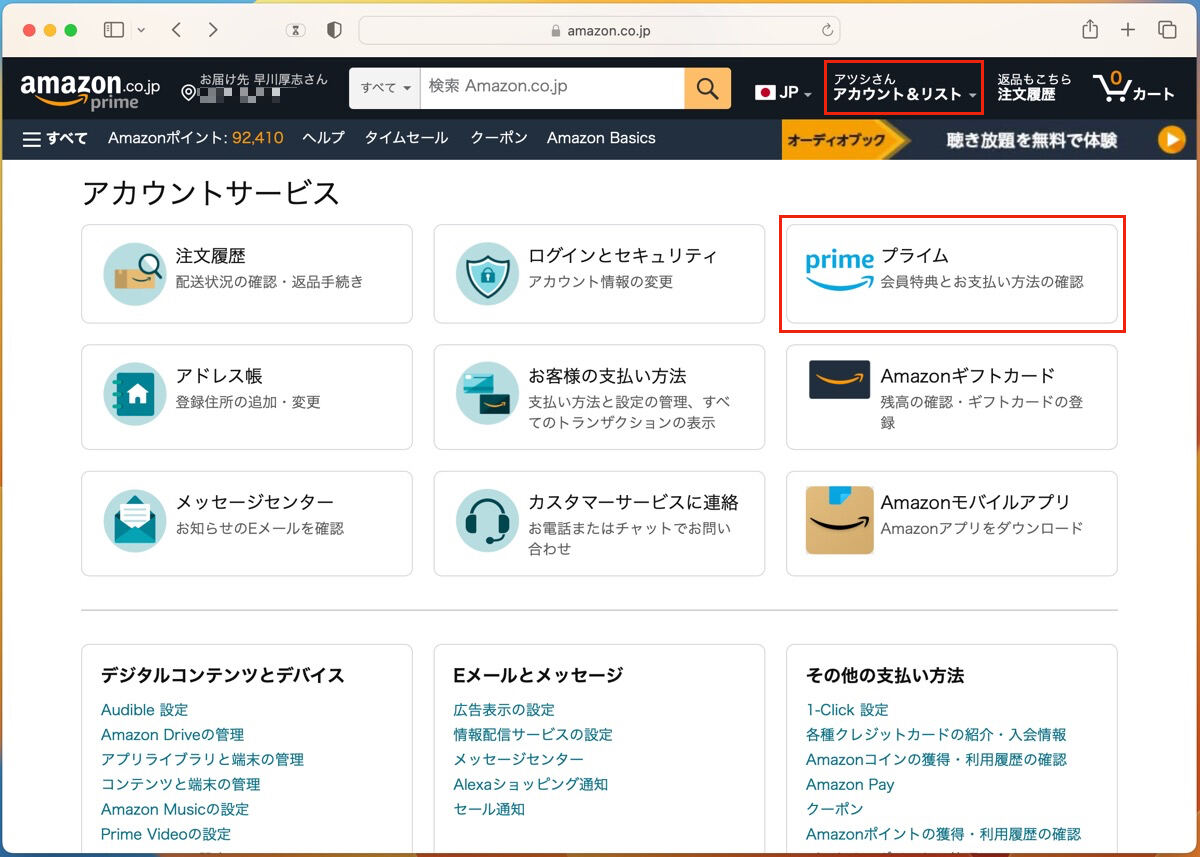1200x857 pixels.
Task: Open 1-Click 設定 link
Action: (x=847, y=710)
